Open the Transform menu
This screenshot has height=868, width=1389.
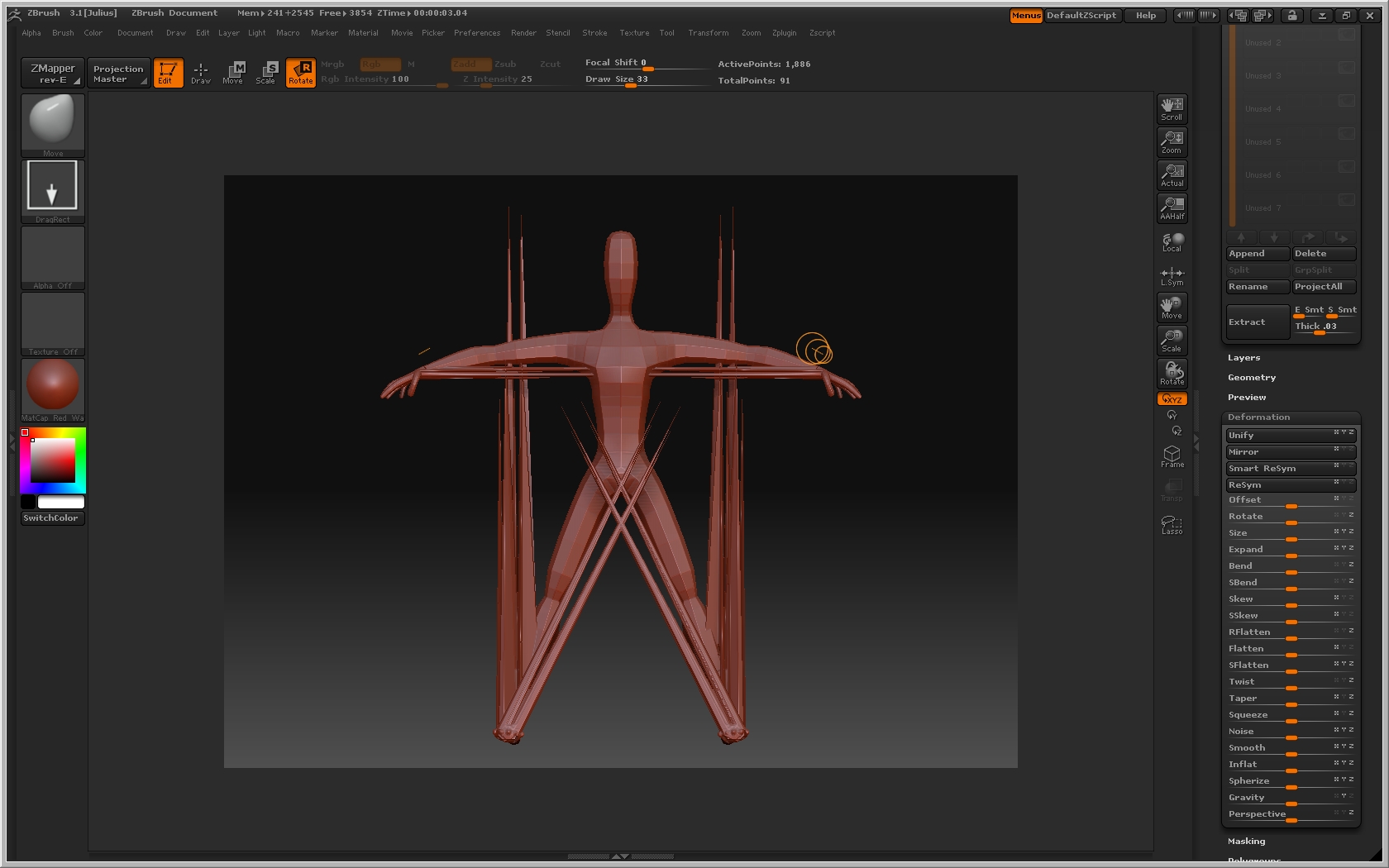coord(708,33)
